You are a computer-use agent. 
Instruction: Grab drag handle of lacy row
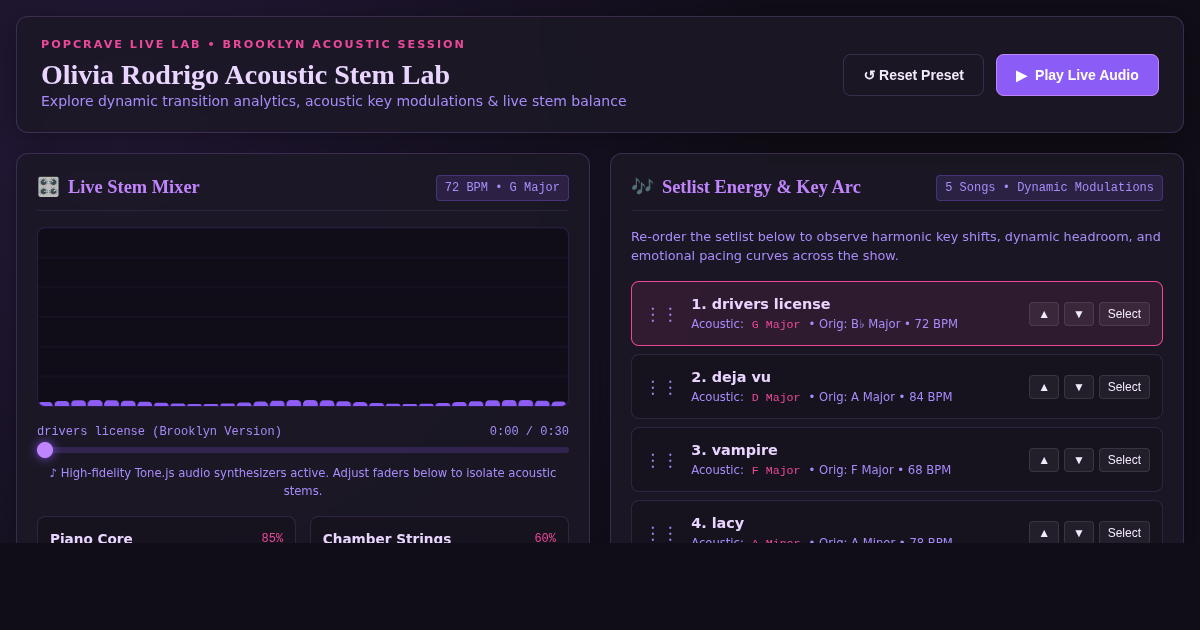(x=662, y=533)
